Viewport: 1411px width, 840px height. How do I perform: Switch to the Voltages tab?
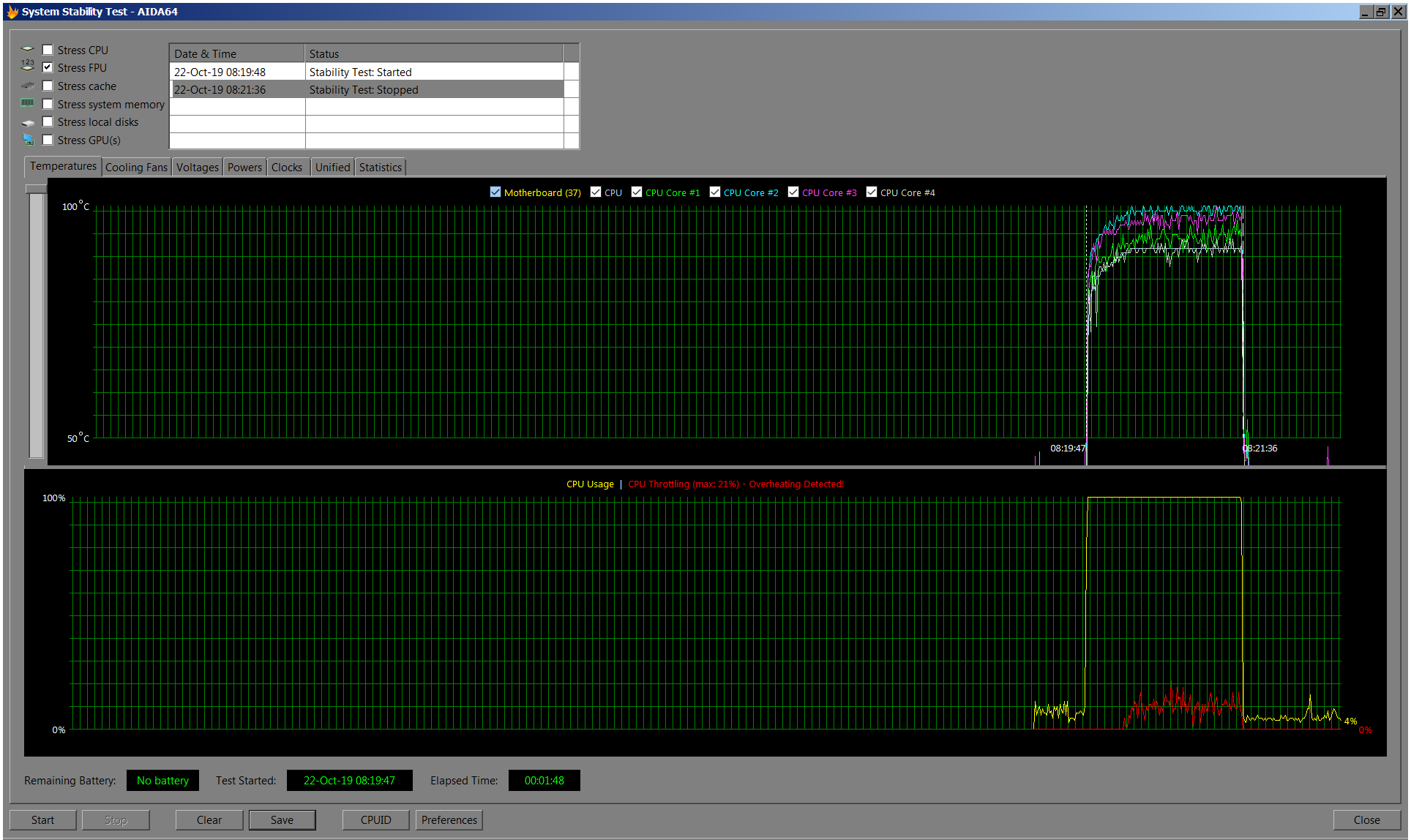click(x=197, y=167)
